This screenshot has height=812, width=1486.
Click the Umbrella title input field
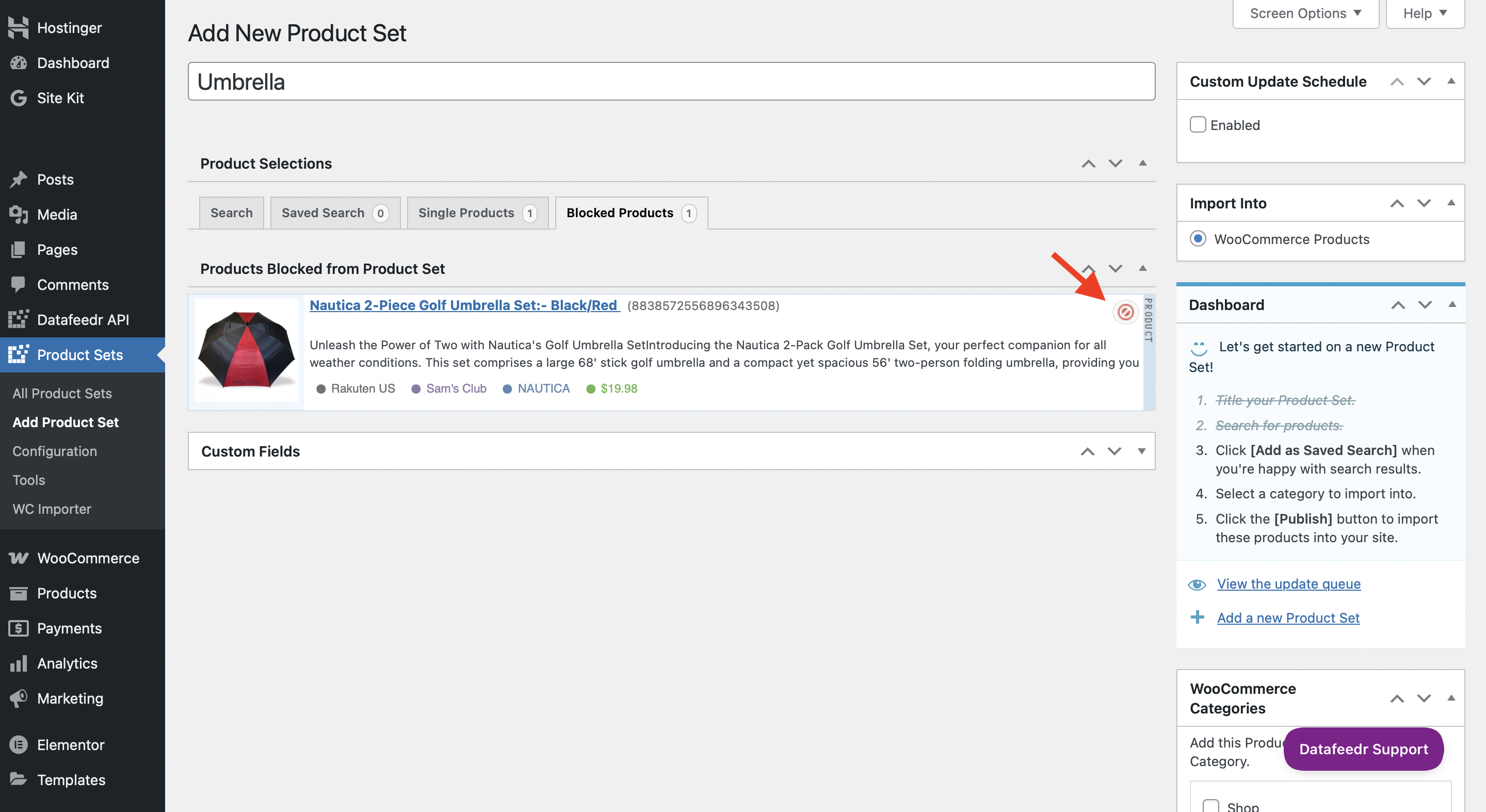pyautogui.click(x=671, y=82)
